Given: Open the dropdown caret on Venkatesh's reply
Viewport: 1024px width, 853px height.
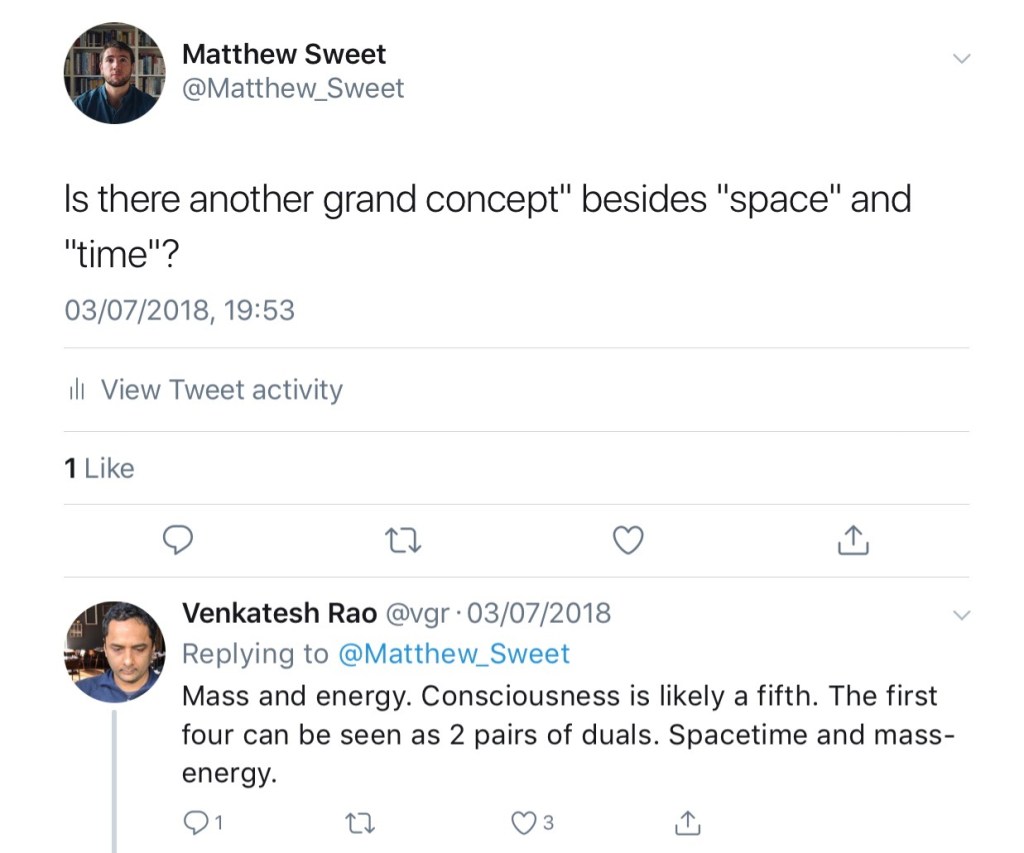Looking at the screenshot, I should [x=962, y=614].
